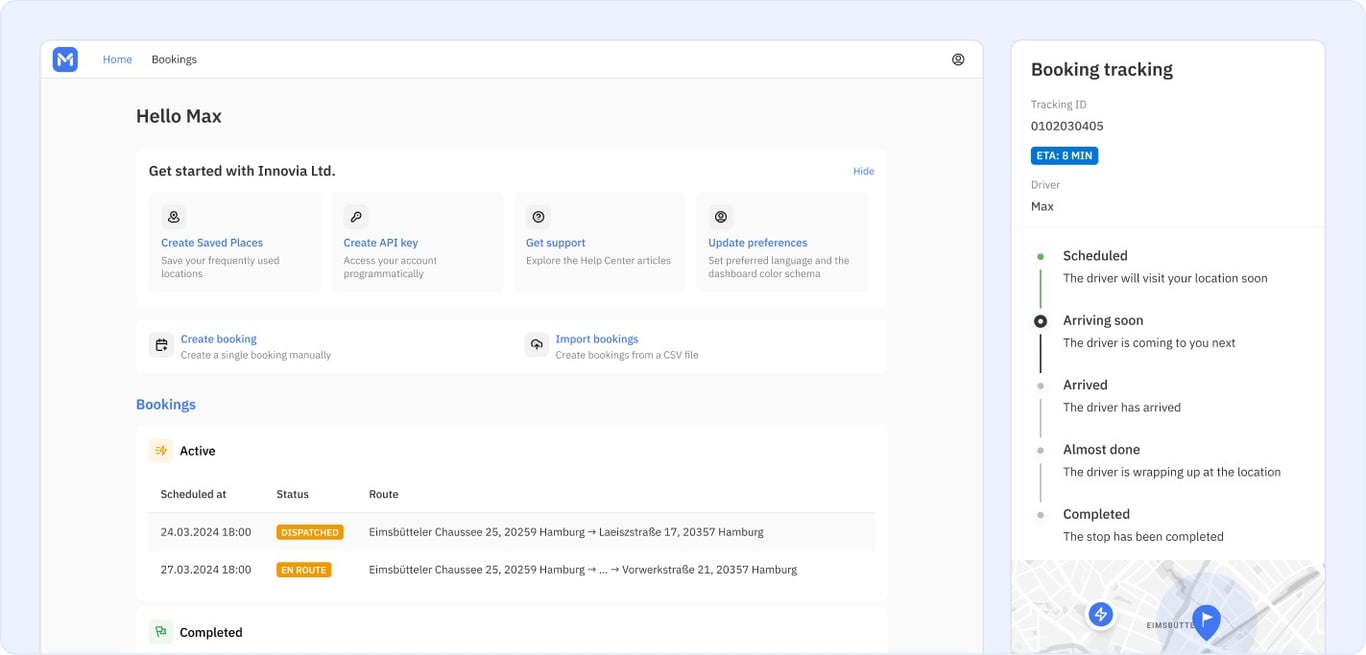The width and height of the screenshot is (1366, 655).
Task: Click the Scheduled green timeline dot
Action: [1041, 256]
